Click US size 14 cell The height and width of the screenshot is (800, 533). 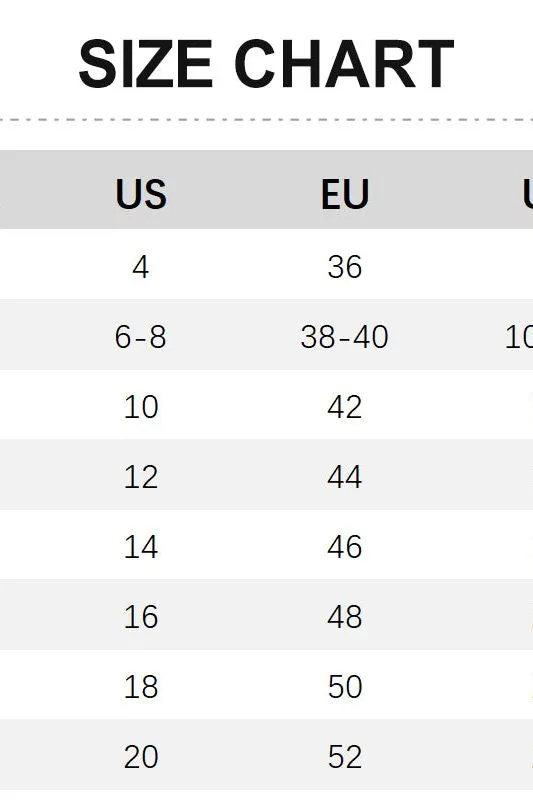(x=141, y=547)
